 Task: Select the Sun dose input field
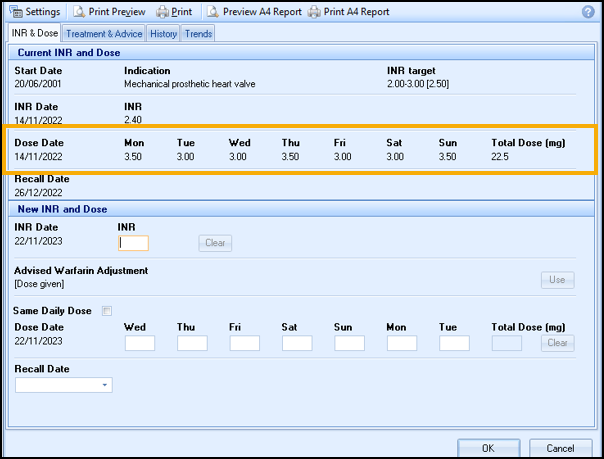pos(350,343)
